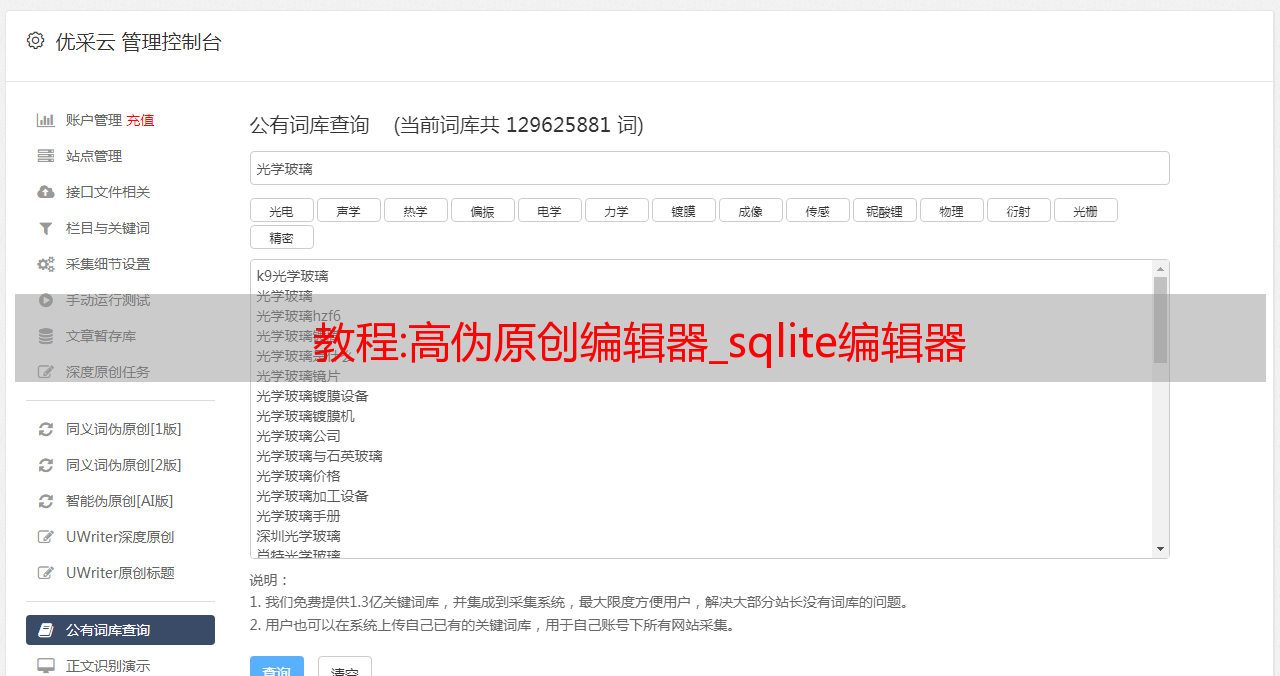Click the results list scrollbar down arrow
The height and width of the screenshot is (676, 1280).
coord(1160,549)
